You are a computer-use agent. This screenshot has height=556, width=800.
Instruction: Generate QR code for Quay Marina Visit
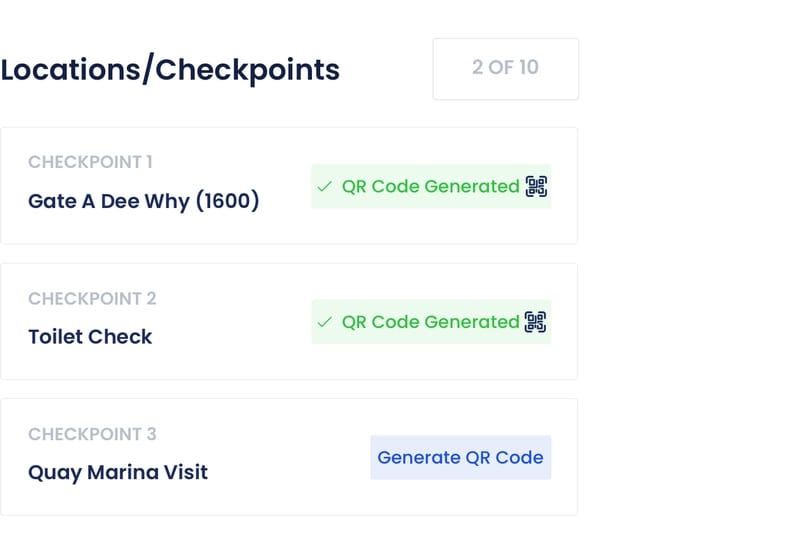(x=460, y=458)
